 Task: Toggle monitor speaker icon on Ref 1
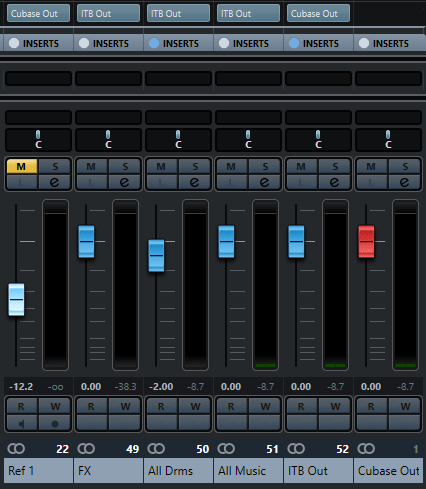pyautogui.click(x=22, y=424)
